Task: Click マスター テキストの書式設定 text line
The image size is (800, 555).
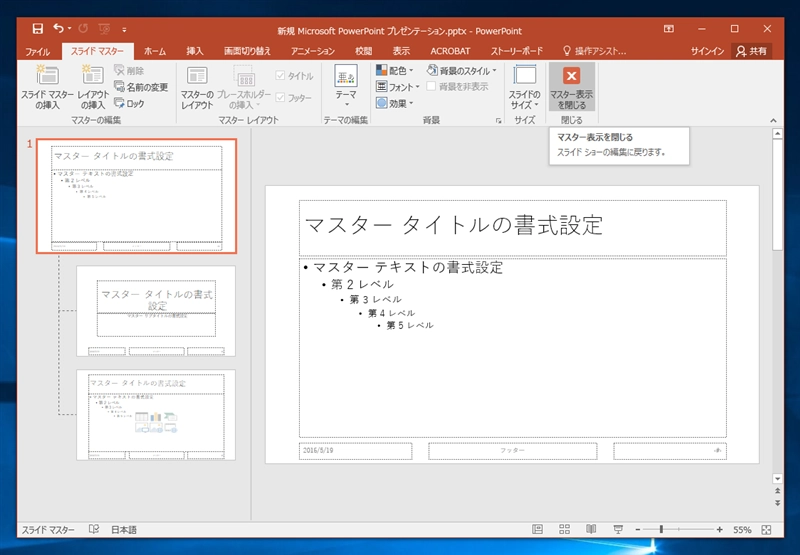Action: point(408,267)
